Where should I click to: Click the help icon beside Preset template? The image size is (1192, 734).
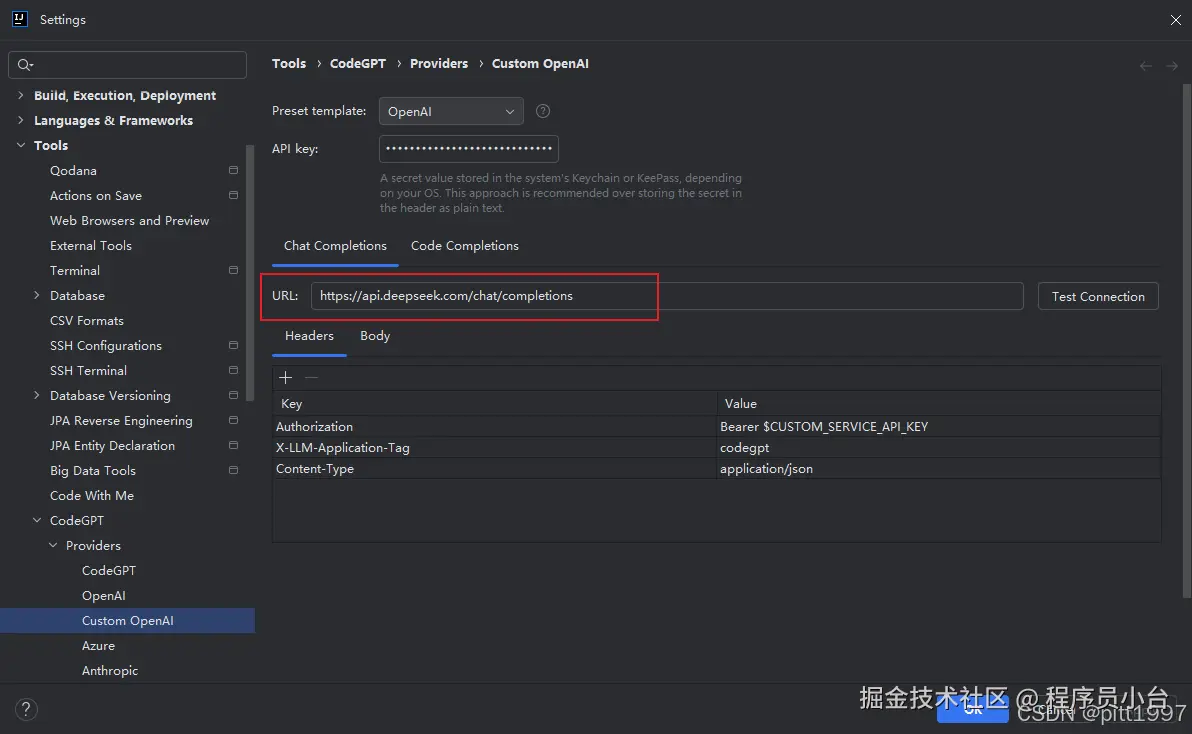[x=543, y=111]
